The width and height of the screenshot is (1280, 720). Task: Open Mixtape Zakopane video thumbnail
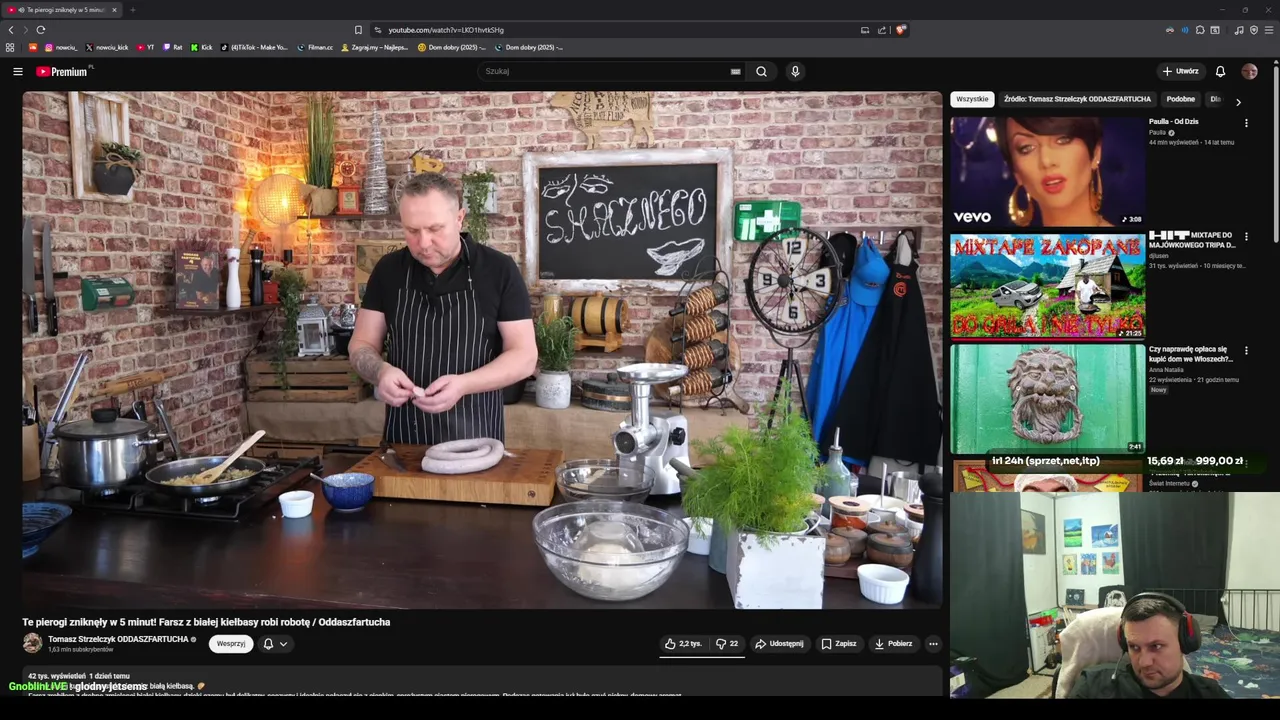[x=1047, y=286]
